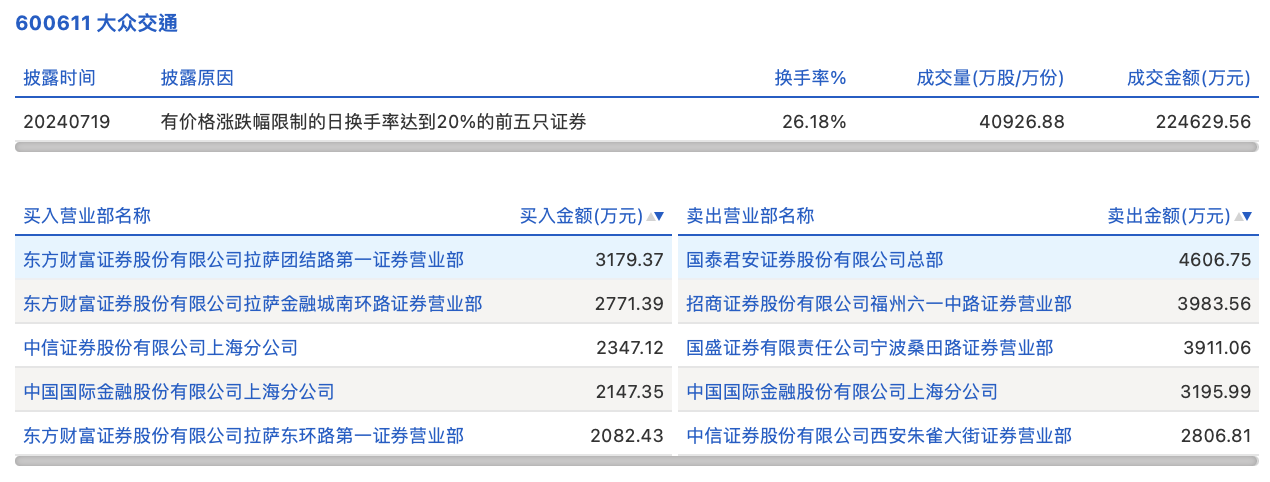The width and height of the screenshot is (1270, 482).
Task: Click the 买入金额(万元) header label
Action: point(581,216)
